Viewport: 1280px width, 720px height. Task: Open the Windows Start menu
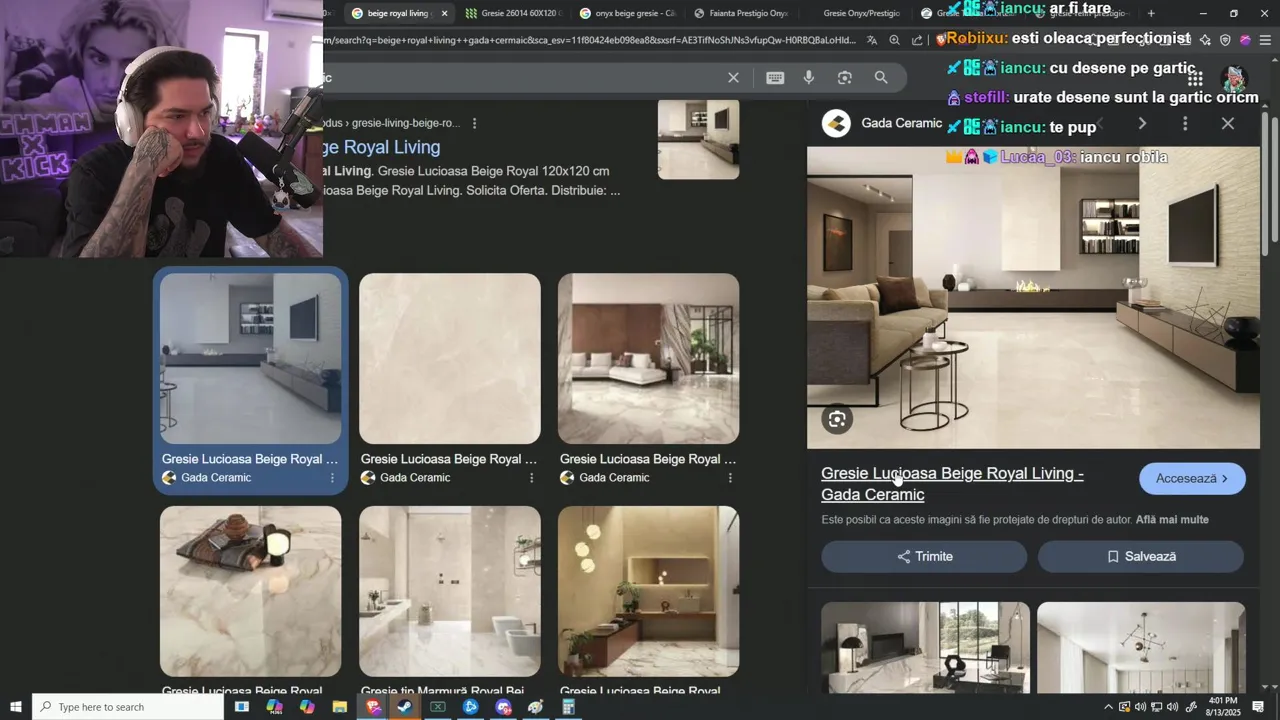(x=15, y=707)
